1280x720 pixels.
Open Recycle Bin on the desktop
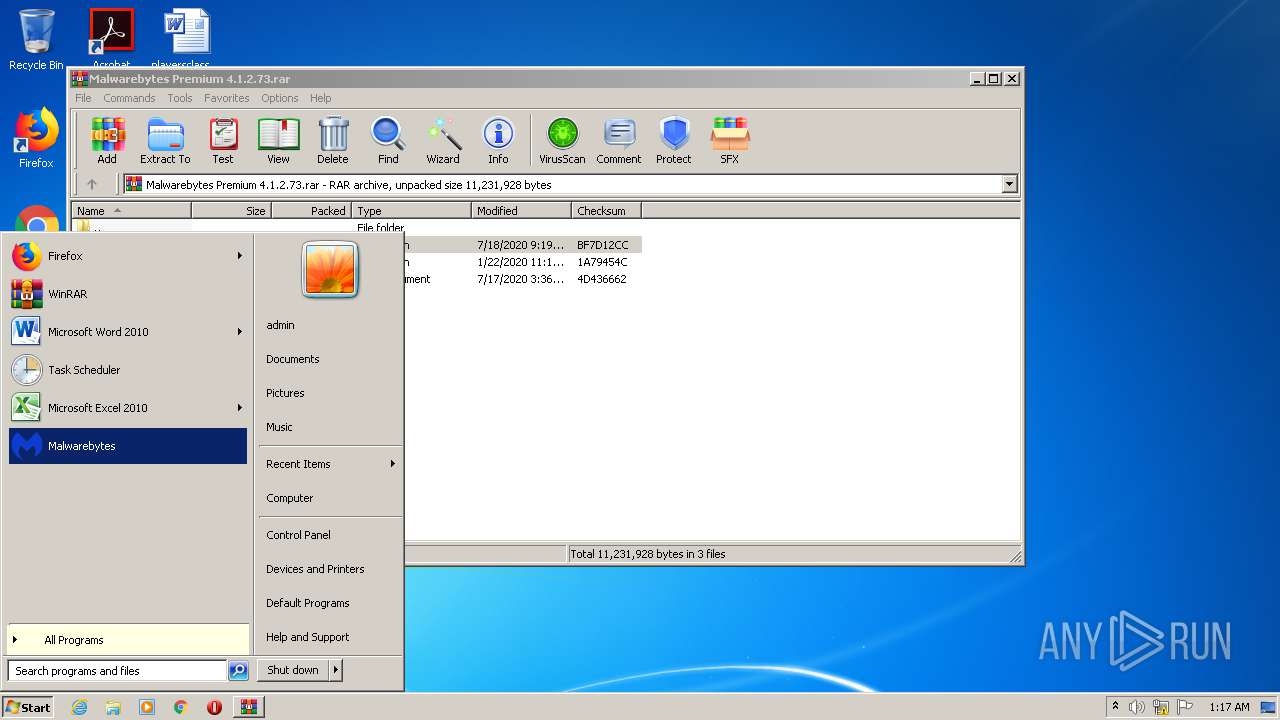tap(36, 40)
